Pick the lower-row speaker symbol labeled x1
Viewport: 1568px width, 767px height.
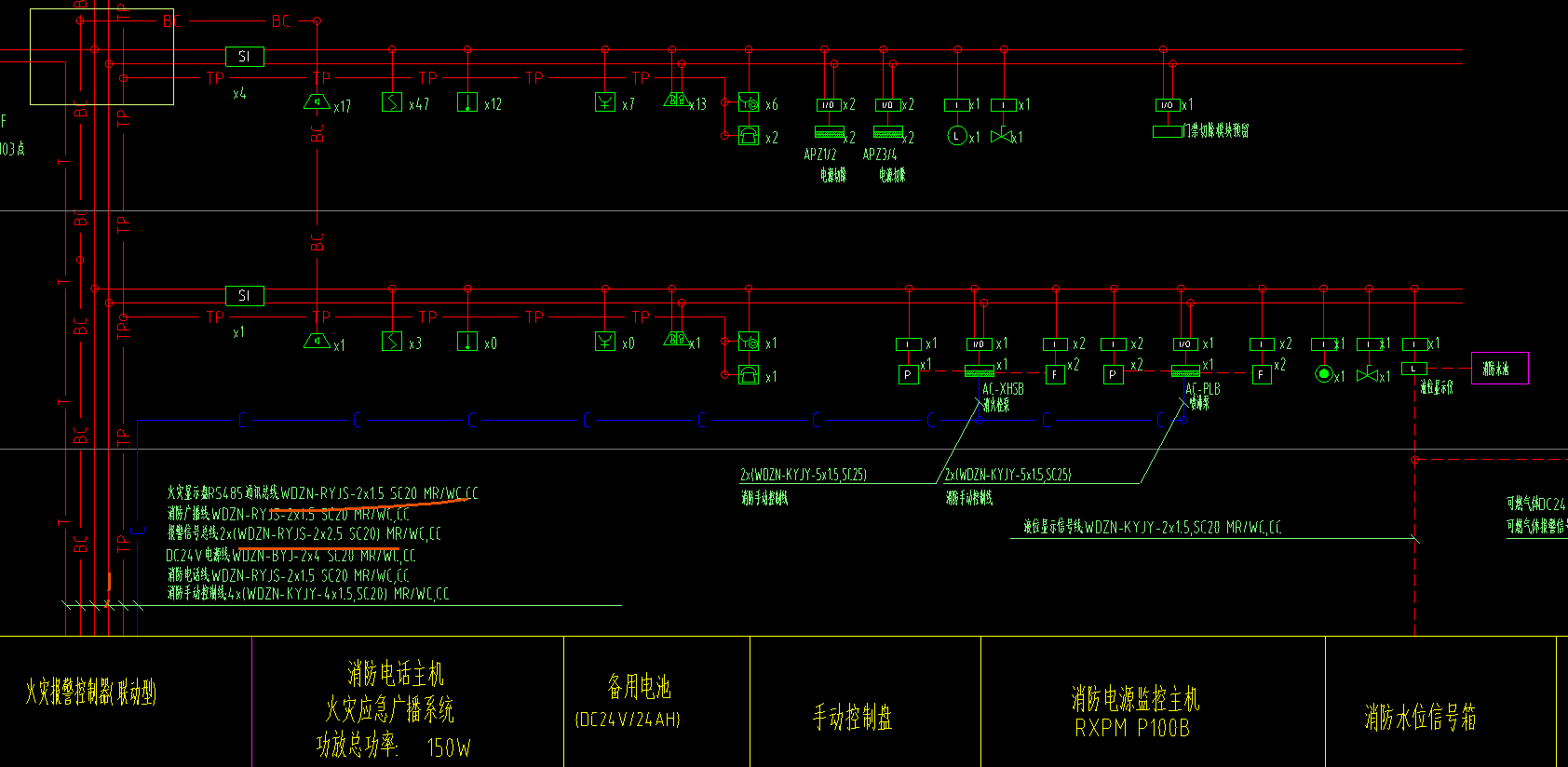[x=318, y=342]
